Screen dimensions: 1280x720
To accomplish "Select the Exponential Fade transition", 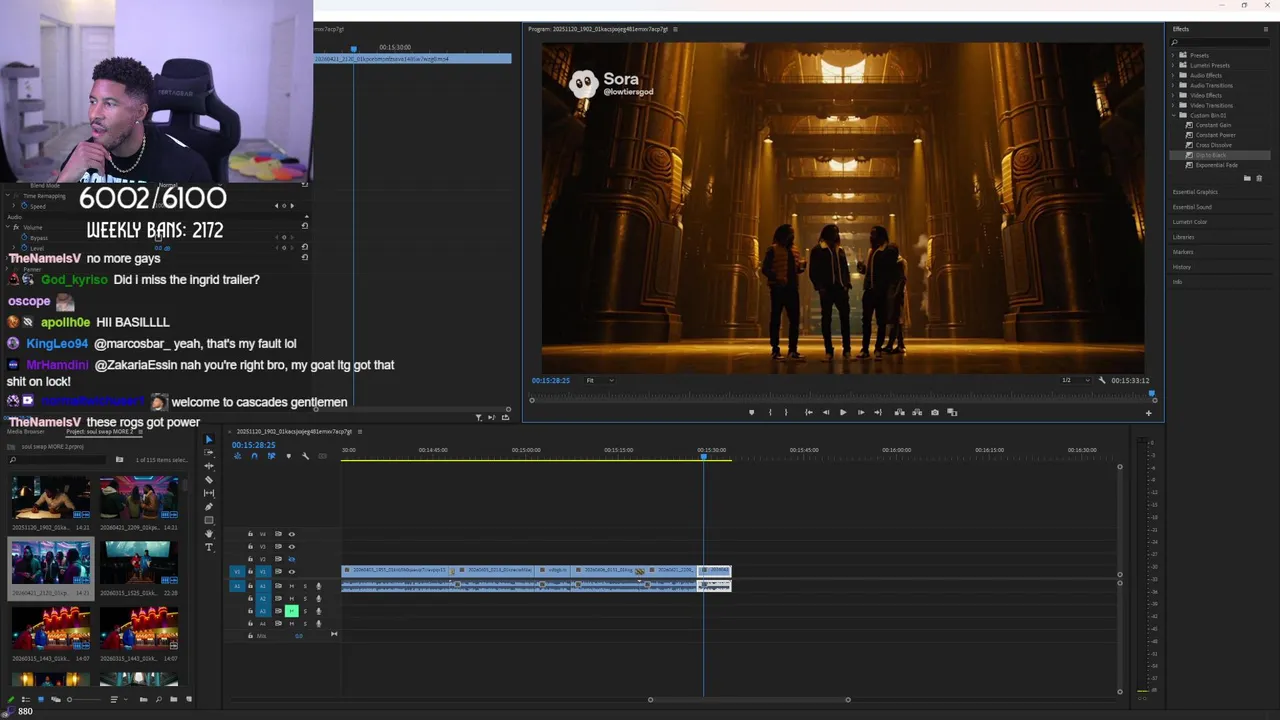I will point(1217,165).
